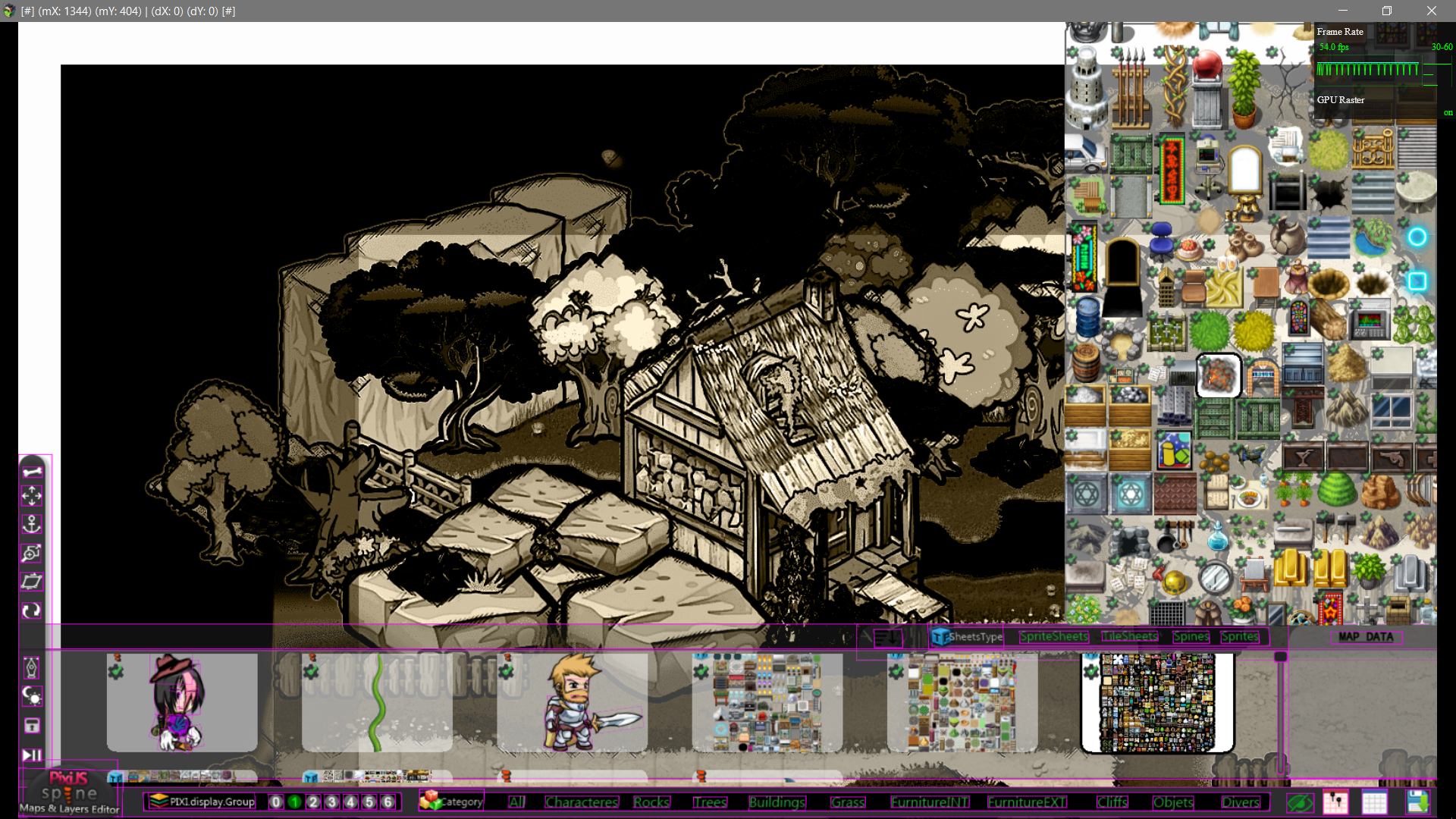Choose the skew parallelogram tool
The height and width of the screenshot is (819, 1456).
(32, 582)
